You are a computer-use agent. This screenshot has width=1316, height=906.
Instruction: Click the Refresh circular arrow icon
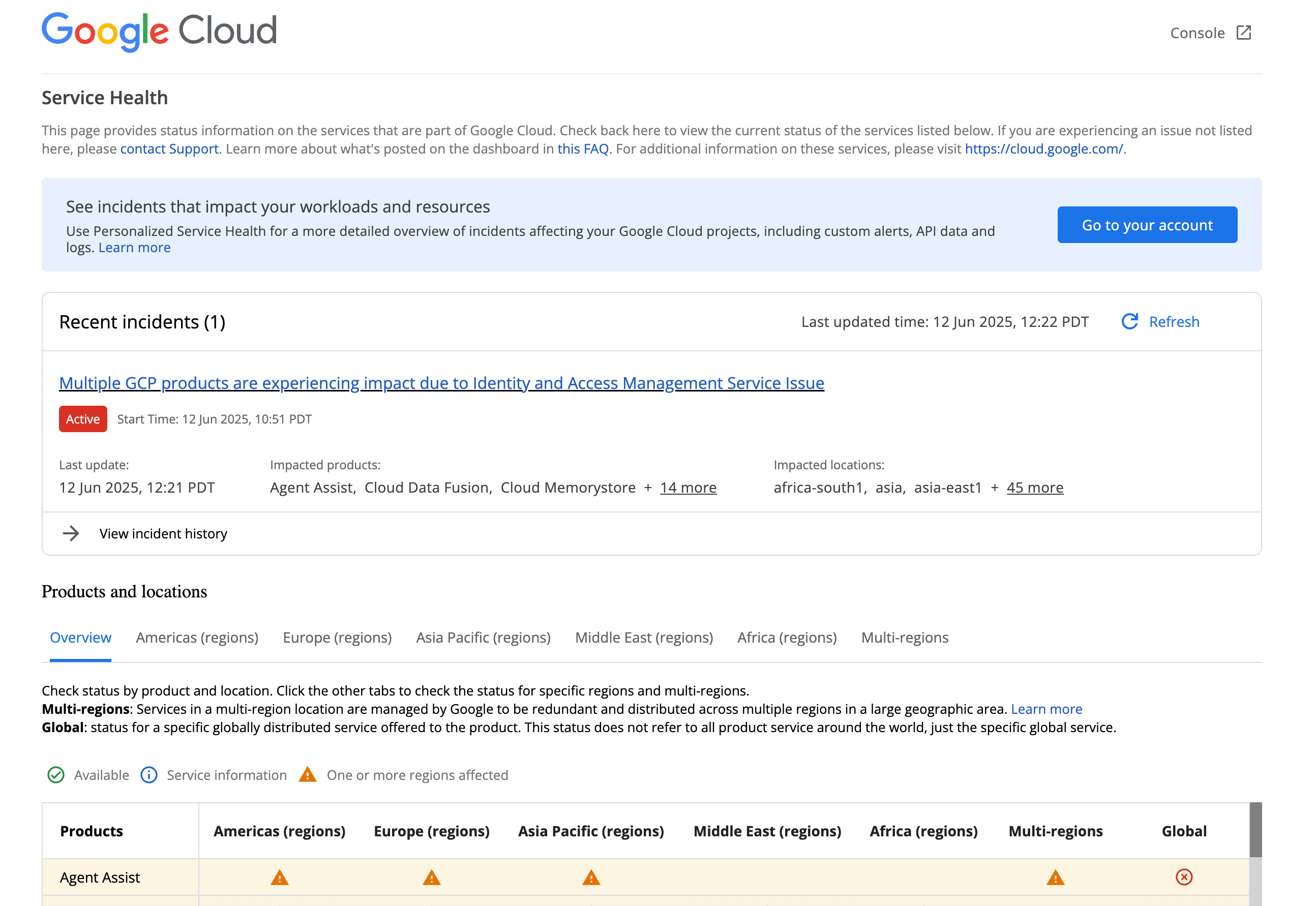(1130, 322)
